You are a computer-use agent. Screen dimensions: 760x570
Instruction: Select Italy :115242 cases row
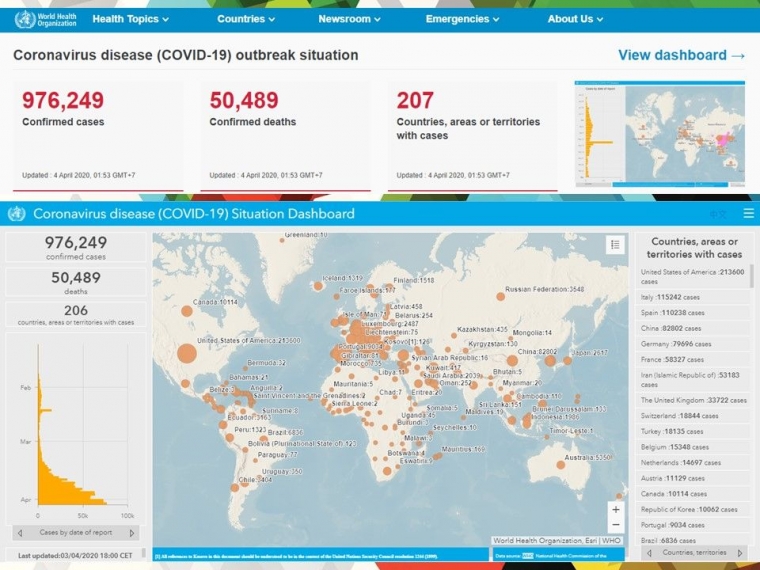pyautogui.click(x=692, y=297)
